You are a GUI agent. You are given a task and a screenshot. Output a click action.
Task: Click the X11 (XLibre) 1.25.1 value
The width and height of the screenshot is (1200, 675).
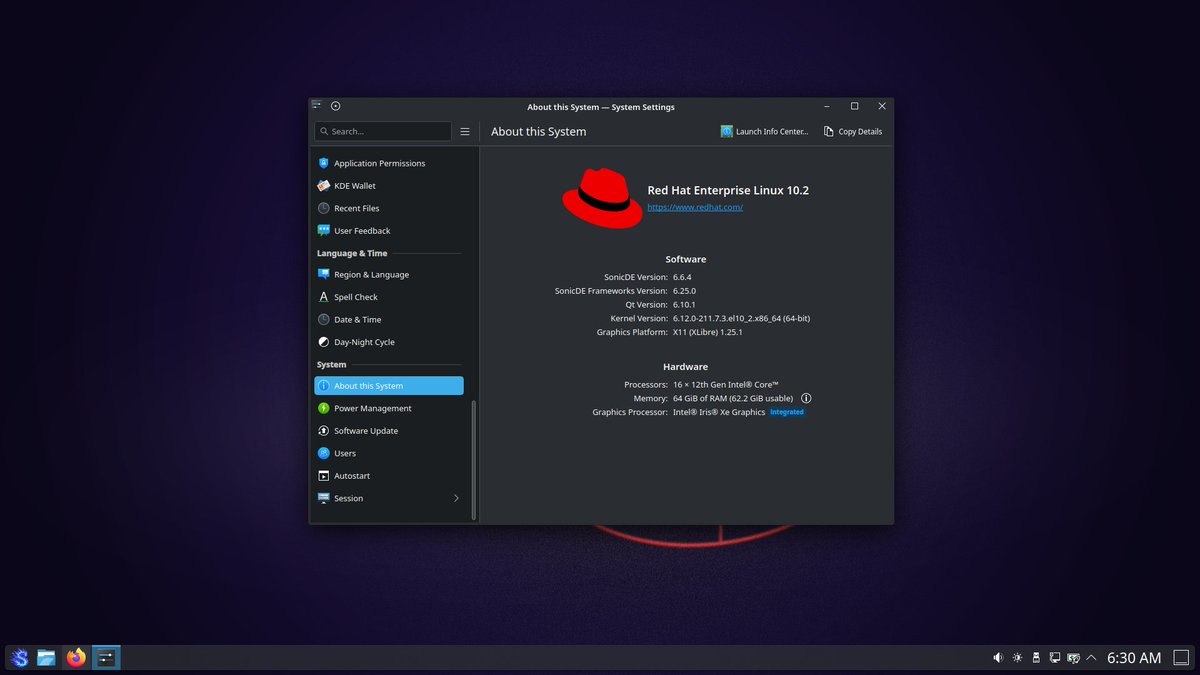tap(707, 332)
